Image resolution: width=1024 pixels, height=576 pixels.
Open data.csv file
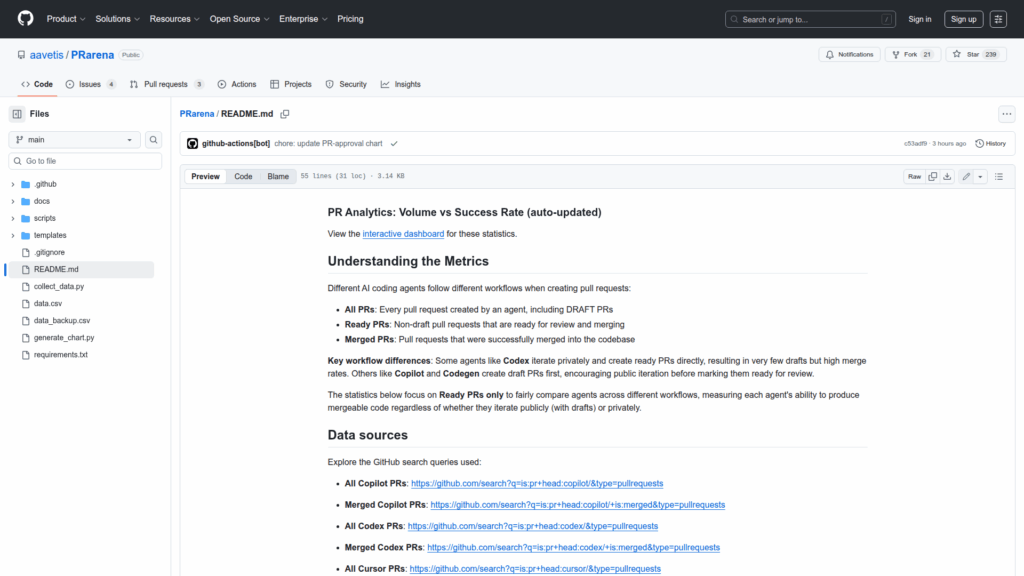pos(48,304)
